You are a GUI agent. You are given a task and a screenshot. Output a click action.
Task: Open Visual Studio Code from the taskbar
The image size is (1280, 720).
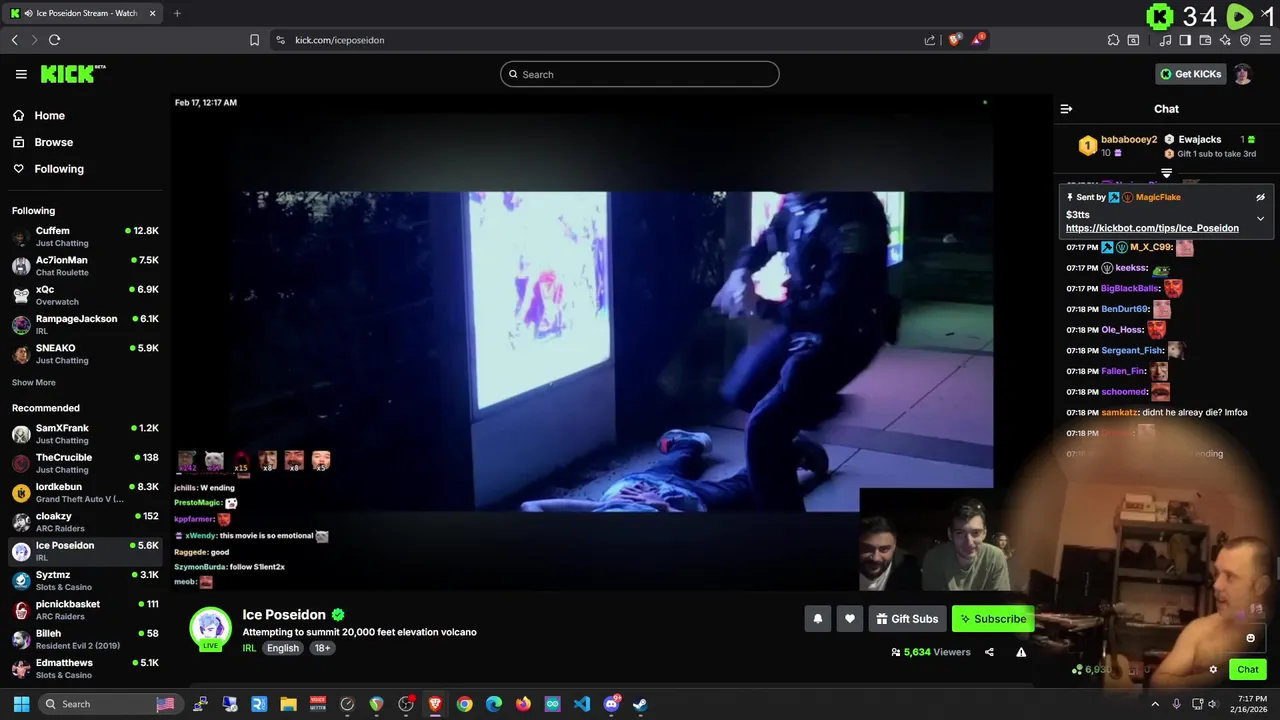(582, 704)
